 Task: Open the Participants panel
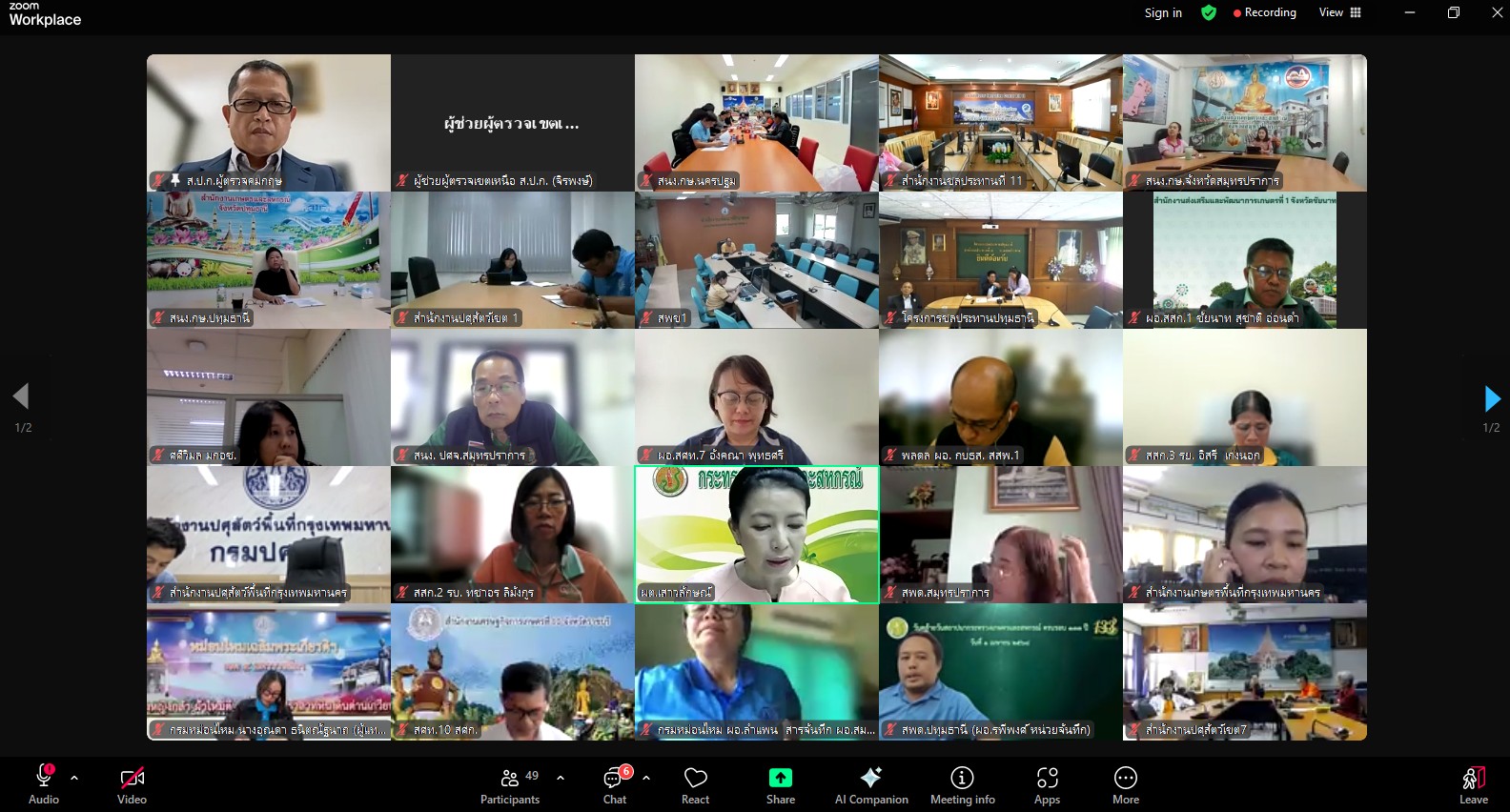510,784
